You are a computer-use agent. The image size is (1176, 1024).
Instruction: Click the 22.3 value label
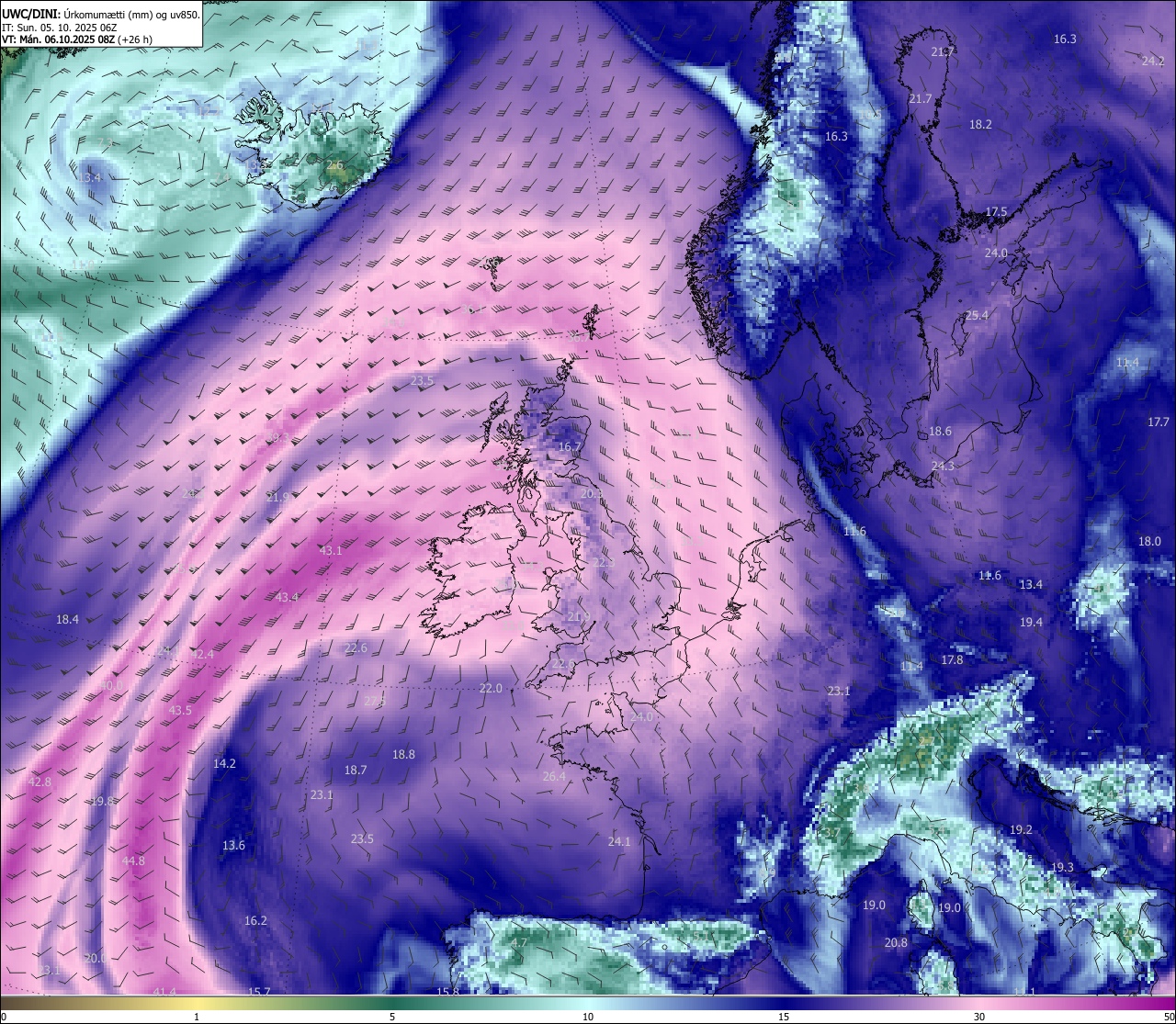[602, 563]
